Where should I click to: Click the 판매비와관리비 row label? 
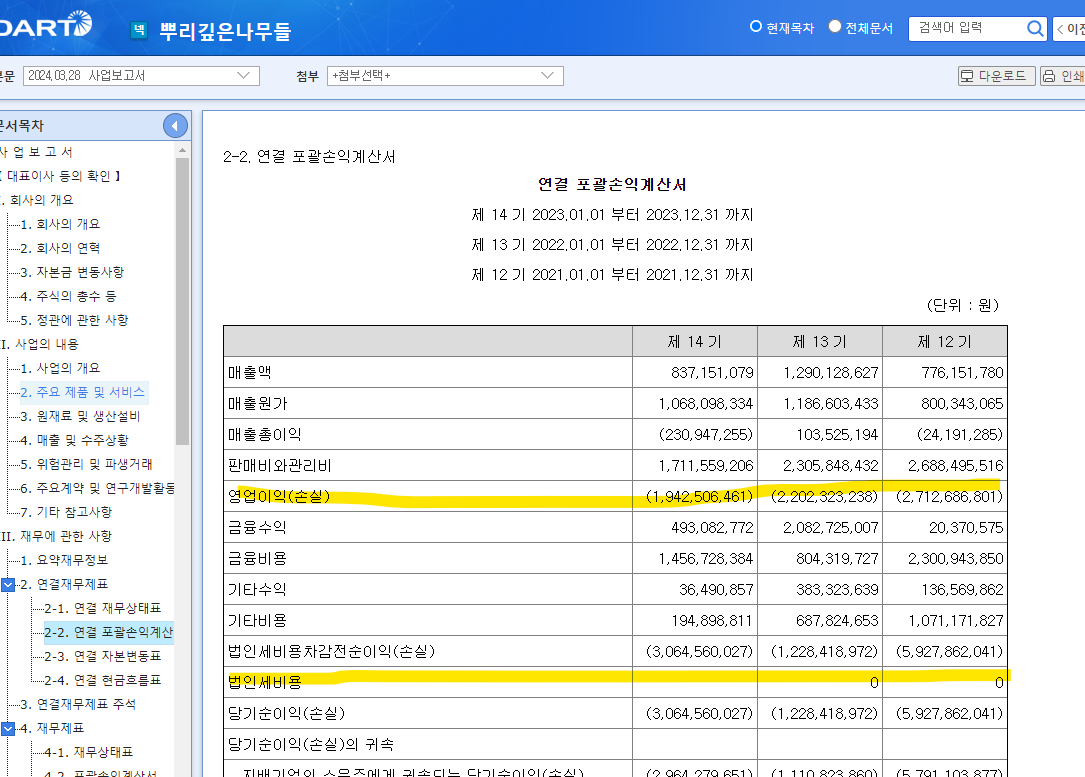point(280,466)
